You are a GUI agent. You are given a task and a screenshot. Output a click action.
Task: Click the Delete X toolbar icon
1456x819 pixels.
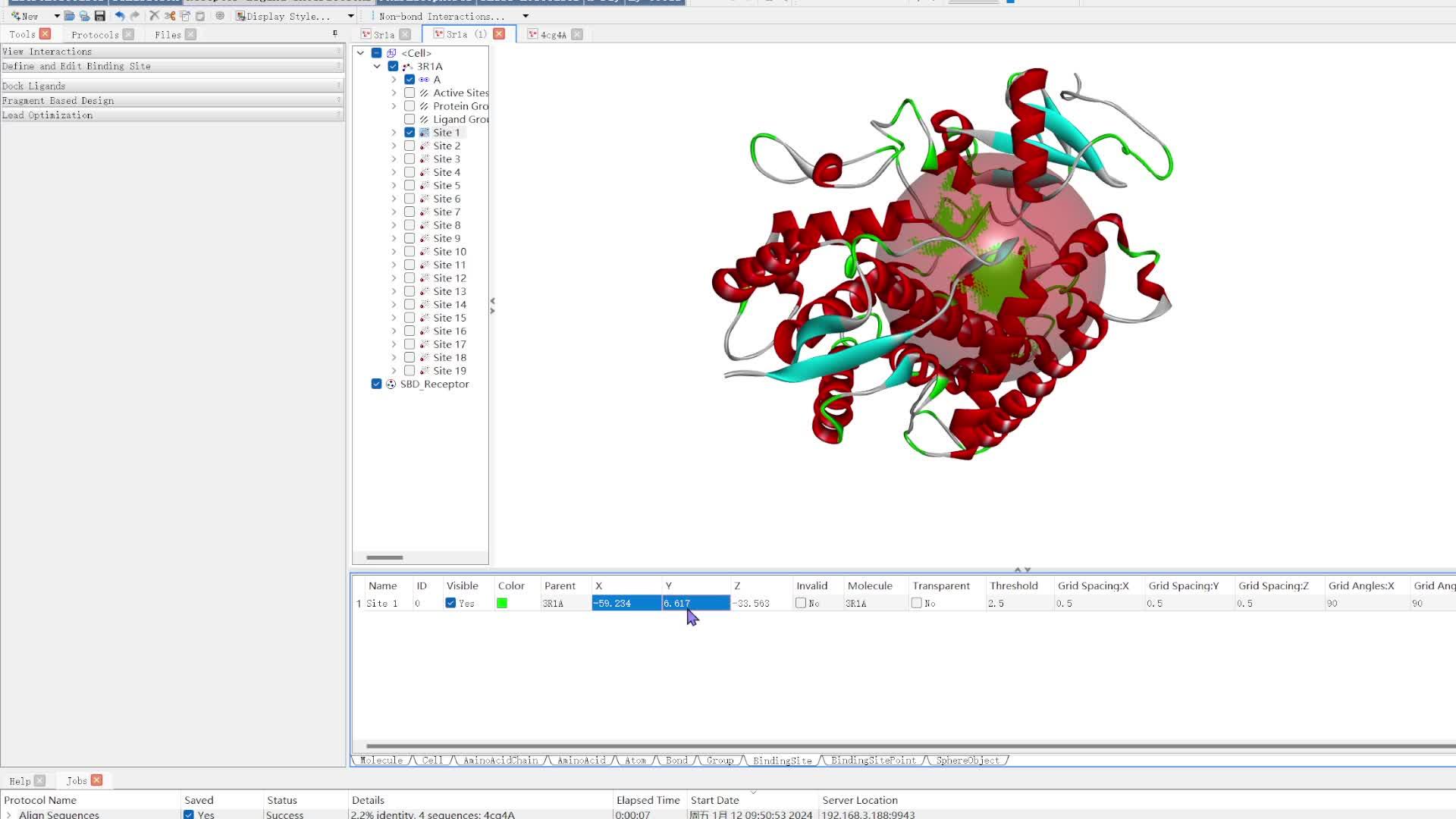tap(154, 16)
